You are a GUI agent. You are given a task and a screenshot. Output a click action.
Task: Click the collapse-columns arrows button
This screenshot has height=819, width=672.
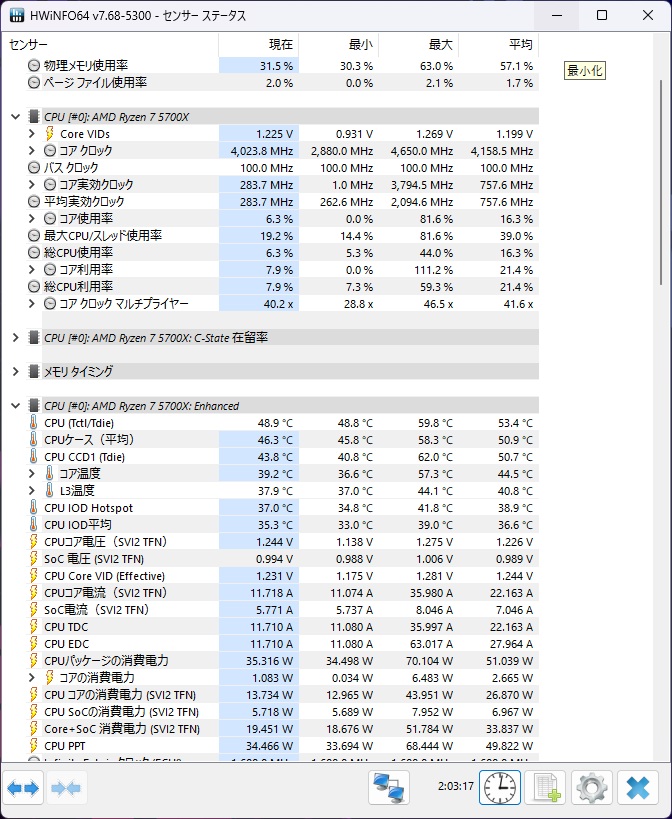[66, 788]
